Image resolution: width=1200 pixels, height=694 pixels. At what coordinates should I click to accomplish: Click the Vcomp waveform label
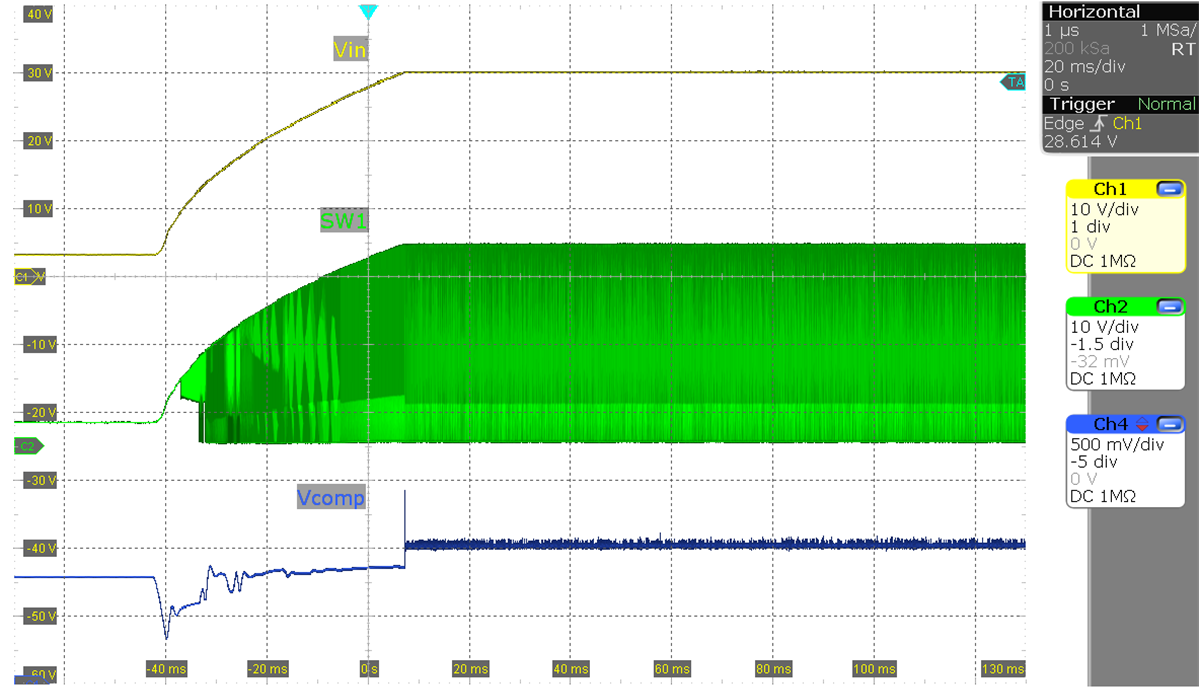(331, 497)
